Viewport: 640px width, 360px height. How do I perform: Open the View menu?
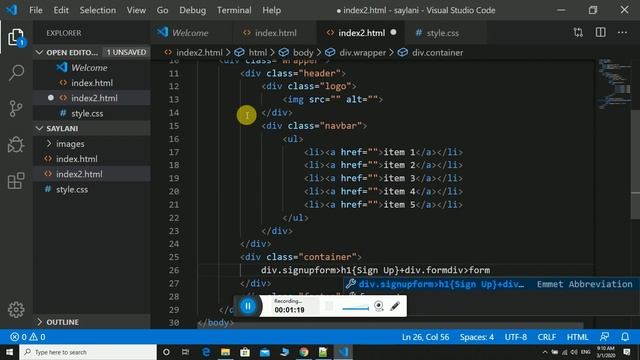[136, 10]
